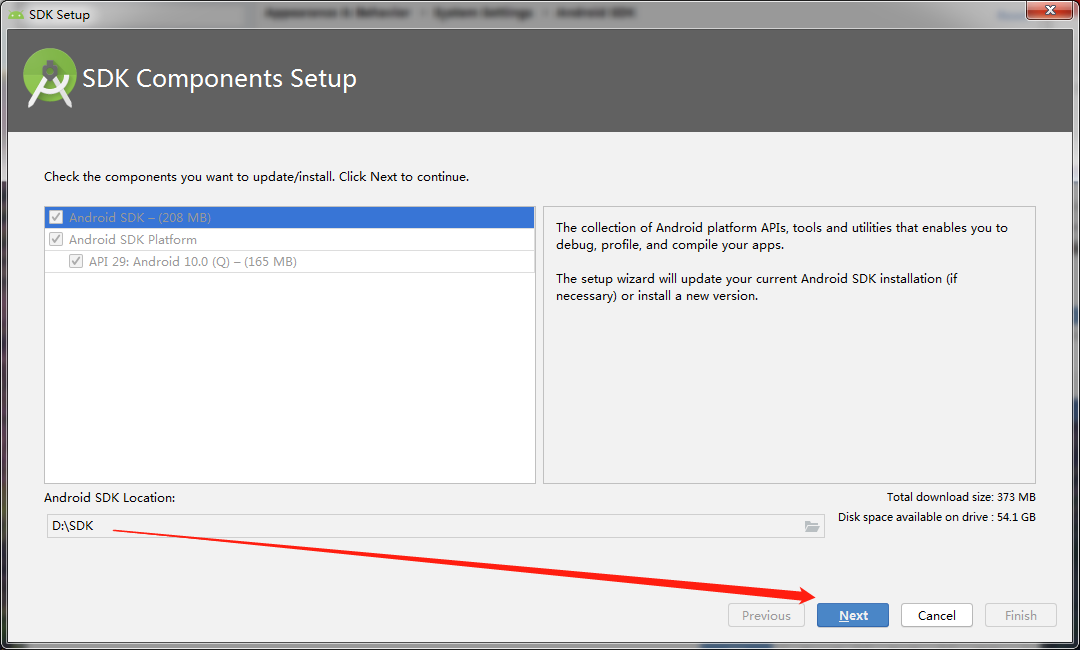The height and width of the screenshot is (650, 1080).
Task: Click the disabled Previous button
Action: point(766,615)
